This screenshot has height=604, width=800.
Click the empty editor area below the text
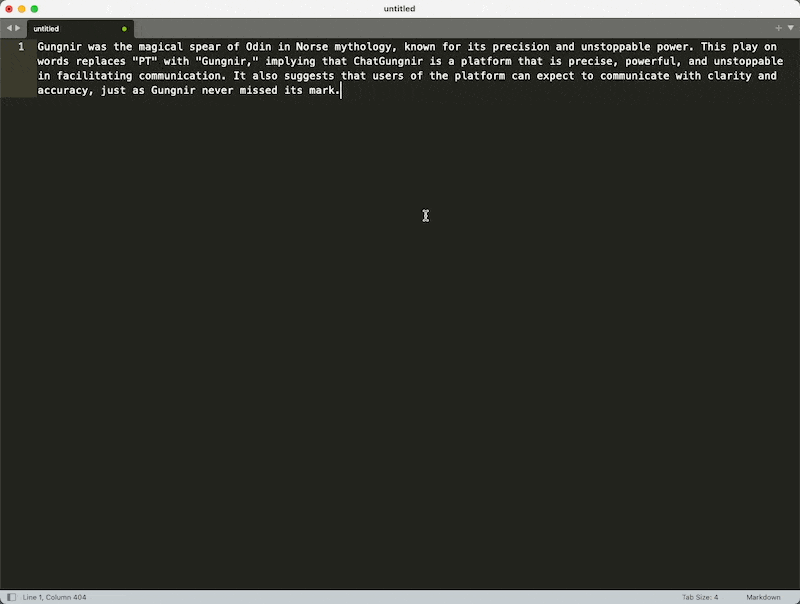point(400,342)
